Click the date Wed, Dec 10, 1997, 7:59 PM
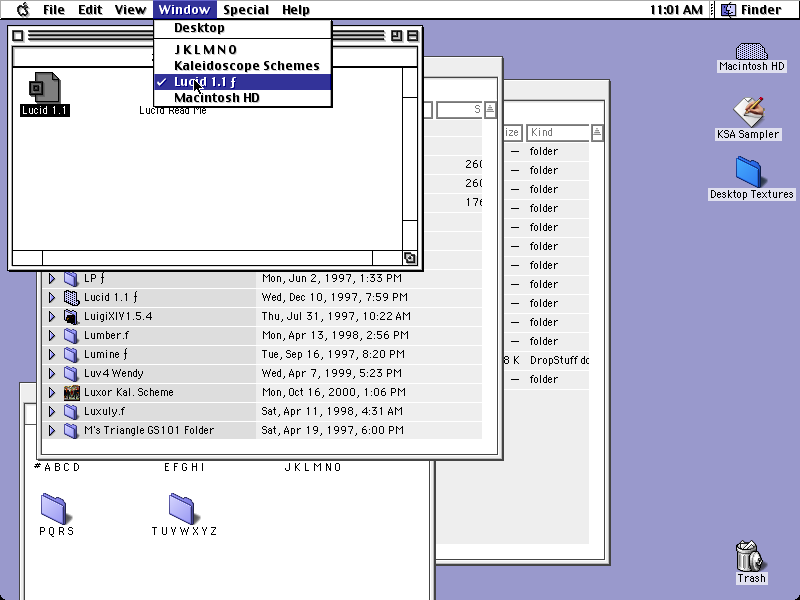The image size is (800, 600). (335, 297)
